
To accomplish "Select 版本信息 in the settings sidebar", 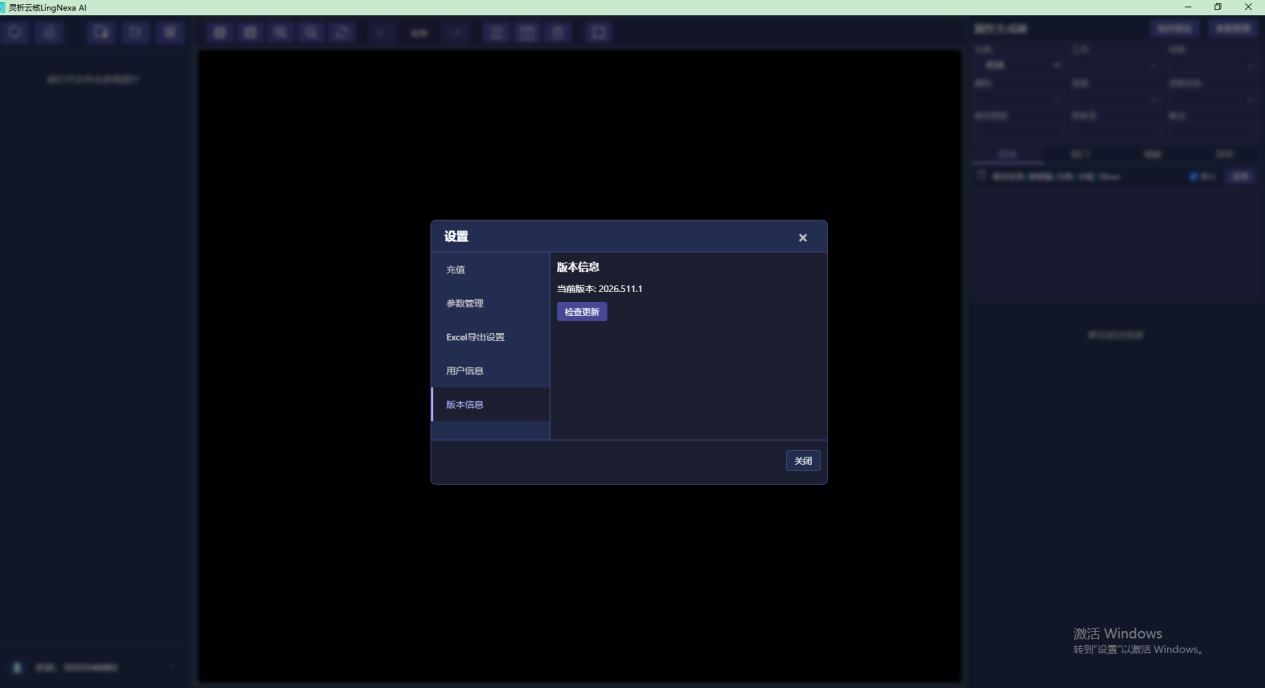I will 490,404.
